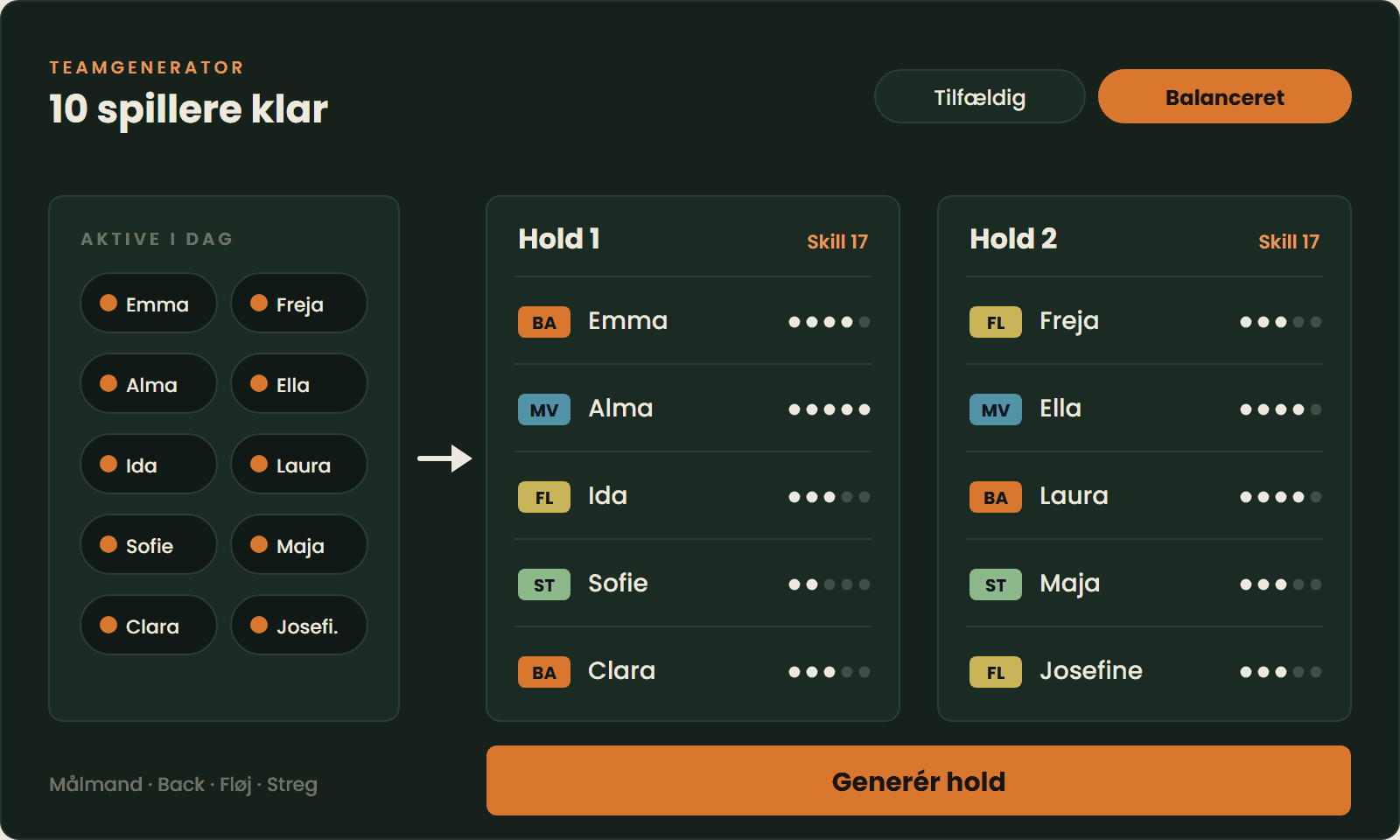1400x840 pixels.
Task: Select the Balanceret mode
Action: [x=1224, y=96]
